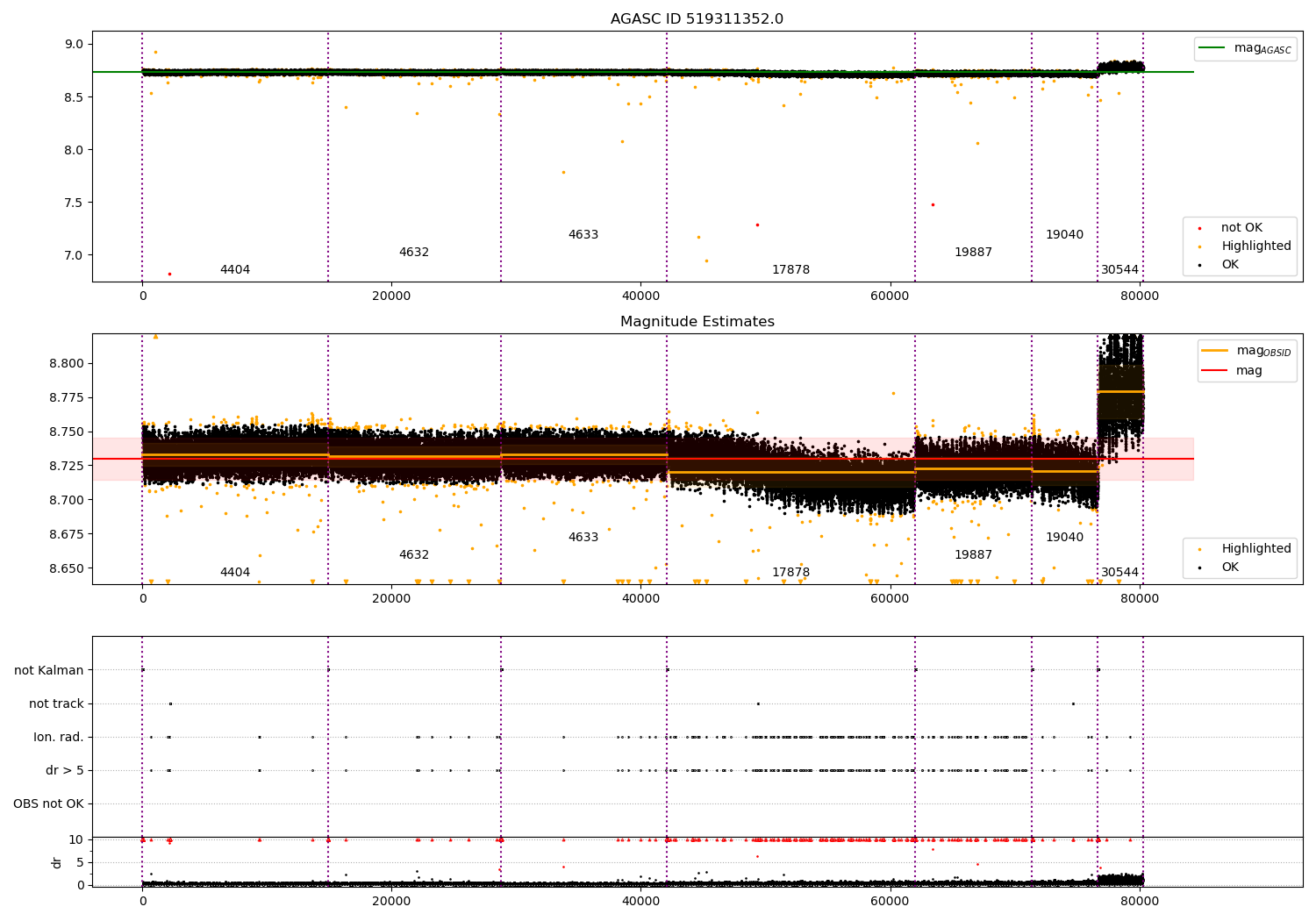
Task: Click y-axis tick label "8.0"
Action: pyautogui.click(x=74, y=150)
